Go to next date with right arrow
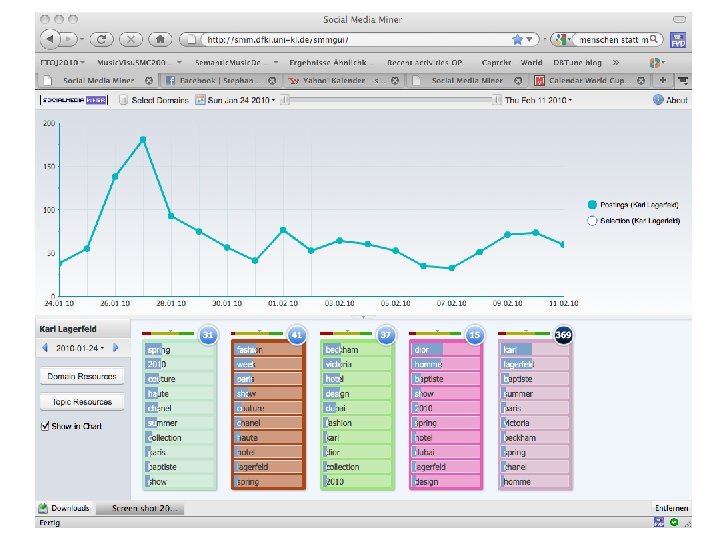720x540 pixels. (x=116, y=348)
